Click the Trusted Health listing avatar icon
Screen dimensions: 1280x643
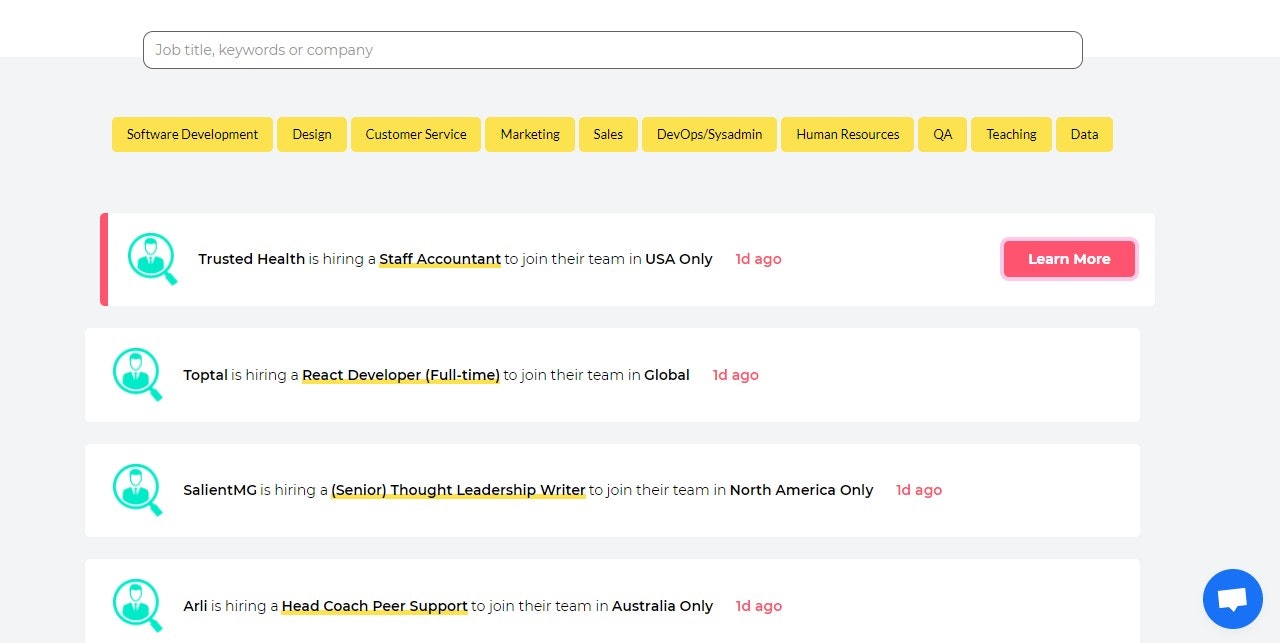coord(152,259)
